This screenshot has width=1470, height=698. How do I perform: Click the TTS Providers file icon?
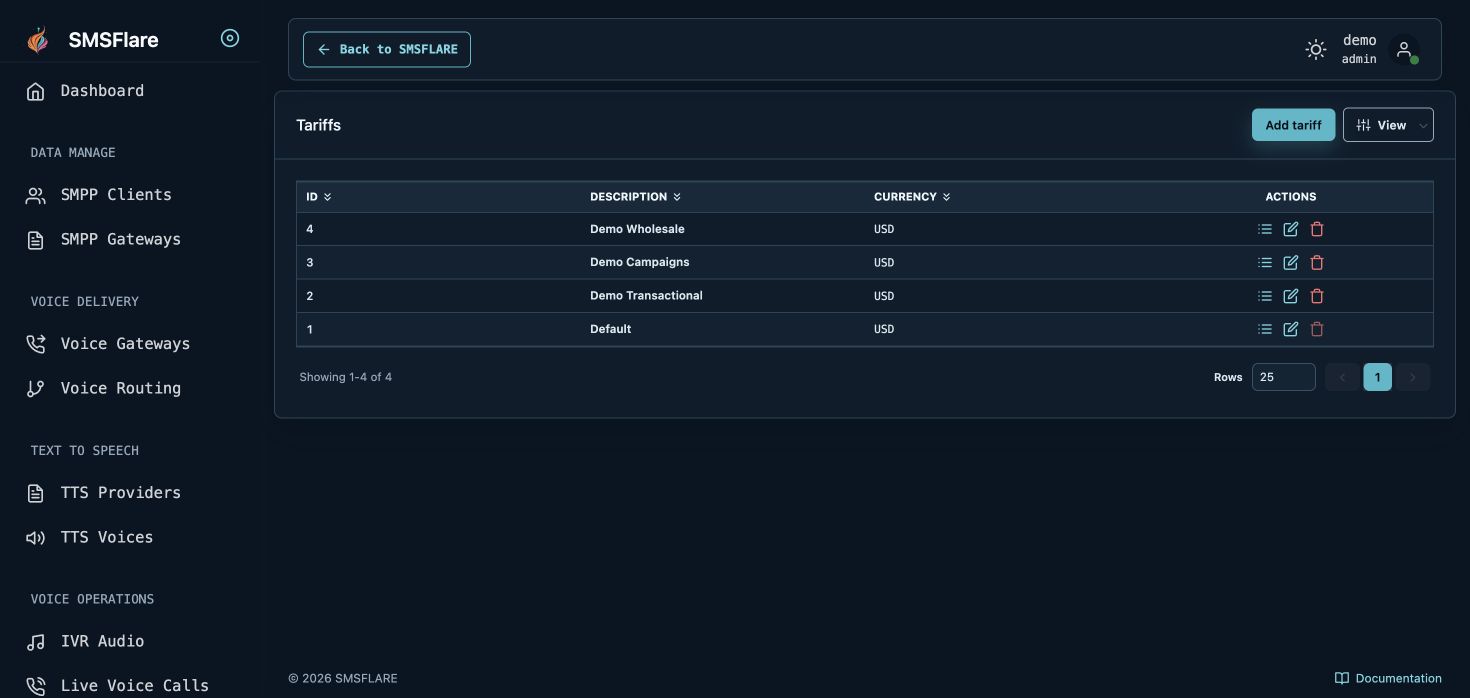tap(36, 493)
